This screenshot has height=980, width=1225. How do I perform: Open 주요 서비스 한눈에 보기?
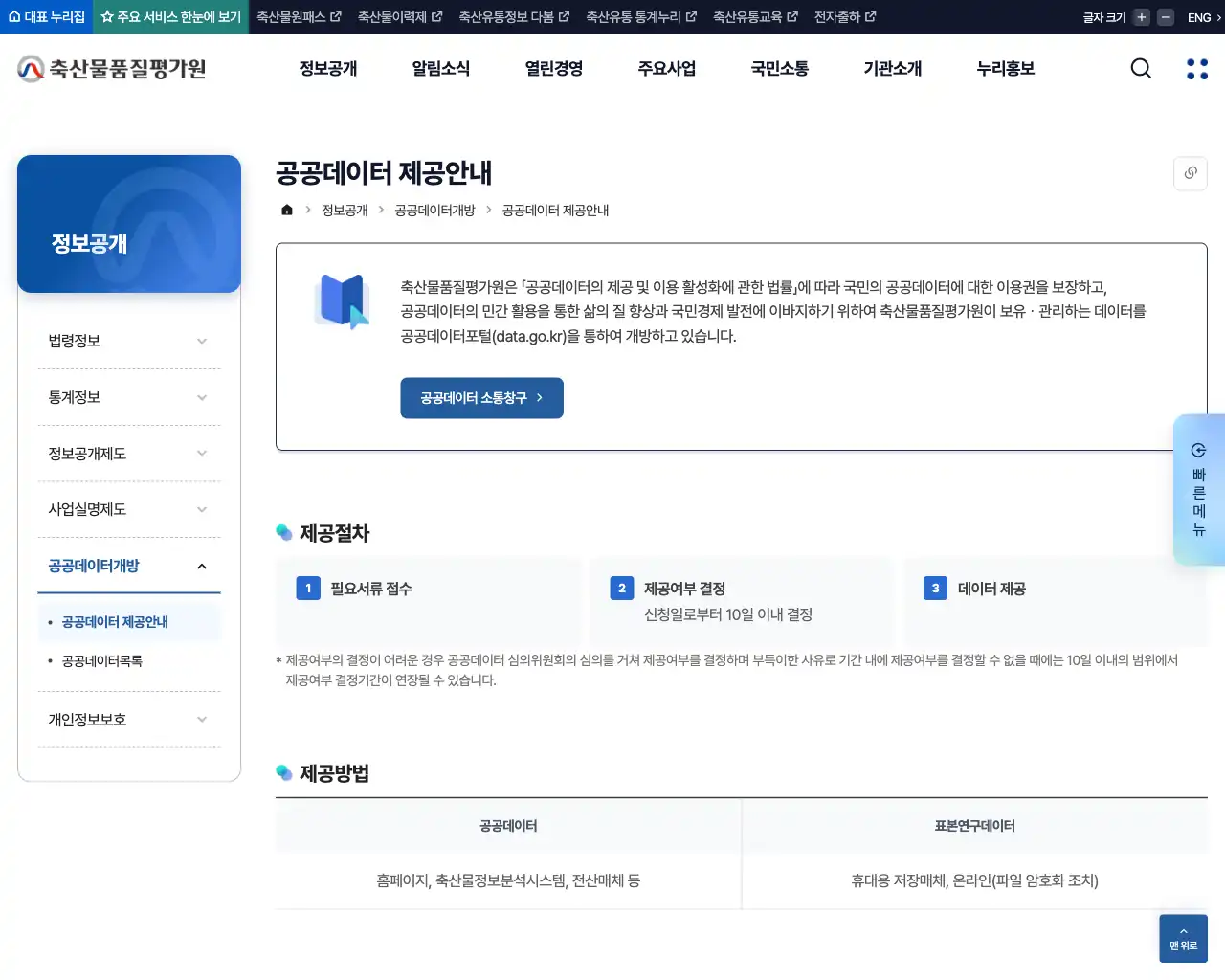(169, 16)
